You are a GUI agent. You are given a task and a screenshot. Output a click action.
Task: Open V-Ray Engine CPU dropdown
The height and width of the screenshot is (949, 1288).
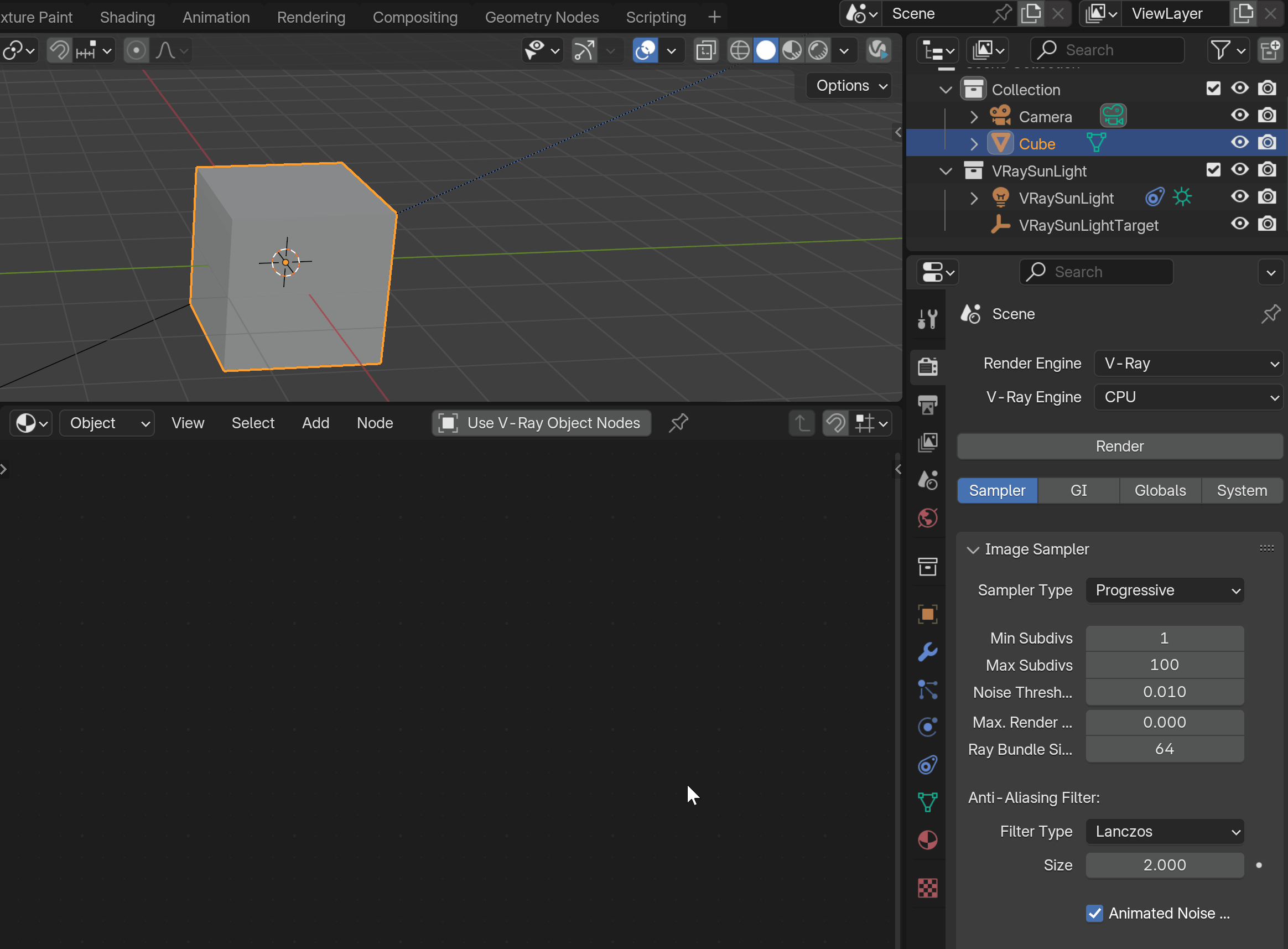click(x=1188, y=397)
